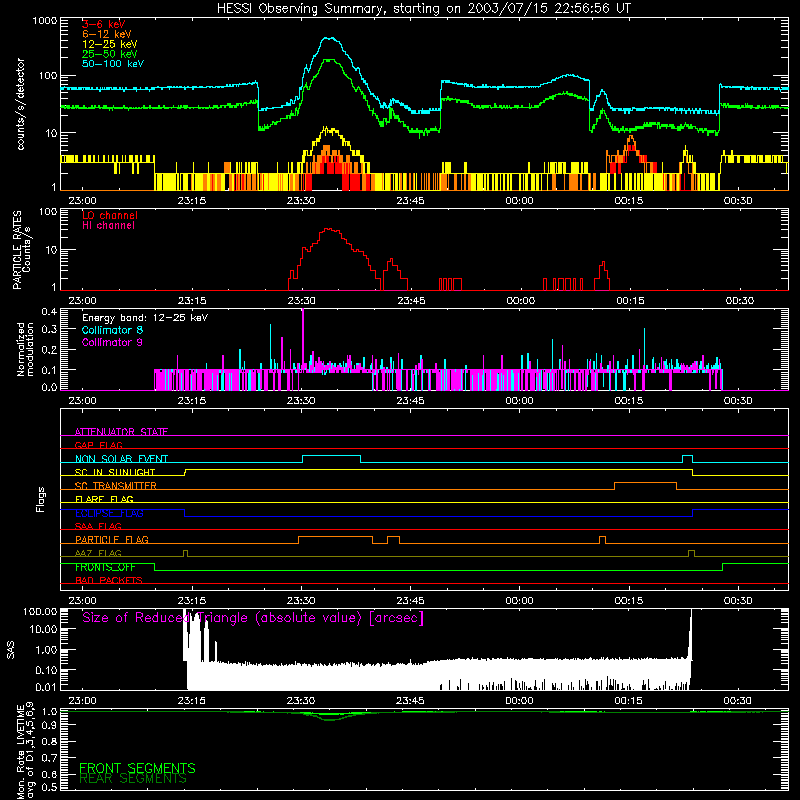Select the green 25-50 keV legend entry
The width and height of the screenshot is (800, 800).
pyautogui.click(x=110, y=54)
